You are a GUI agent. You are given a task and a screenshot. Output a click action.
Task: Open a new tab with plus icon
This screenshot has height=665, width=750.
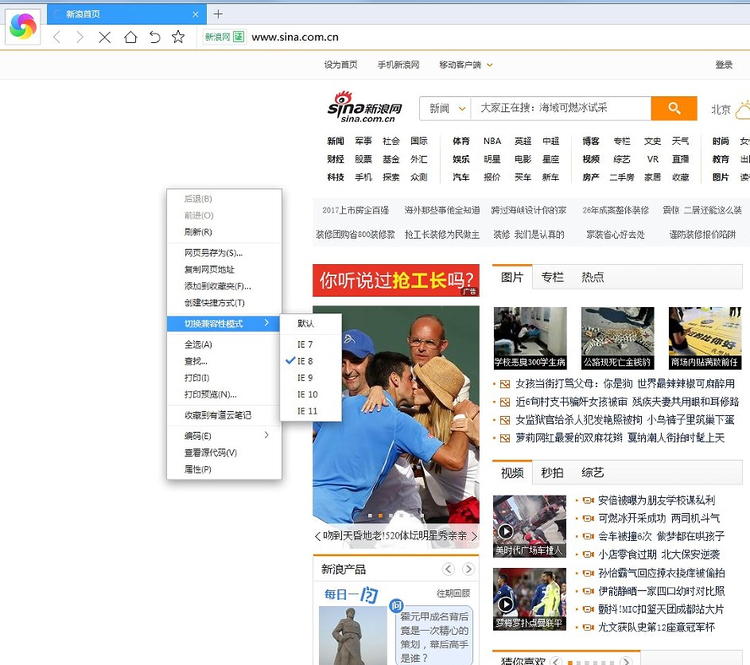218,14
